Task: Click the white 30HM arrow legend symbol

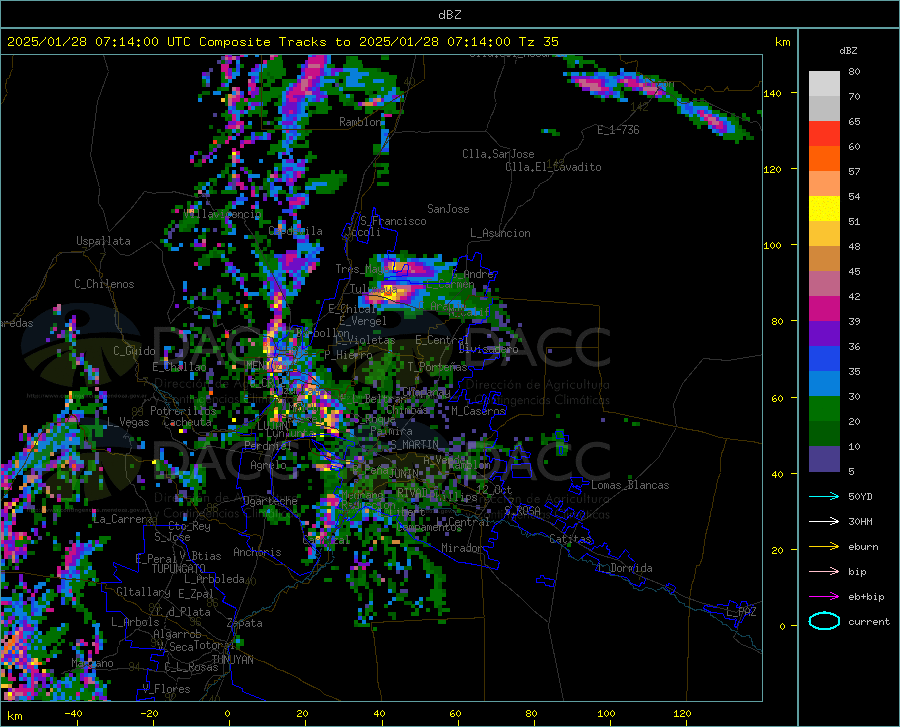Action: click(824, 522)
